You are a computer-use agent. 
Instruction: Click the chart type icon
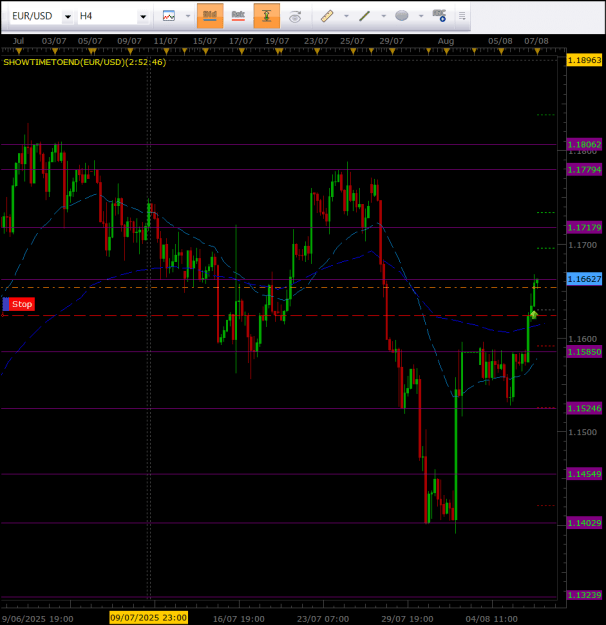tap(169, 16)
